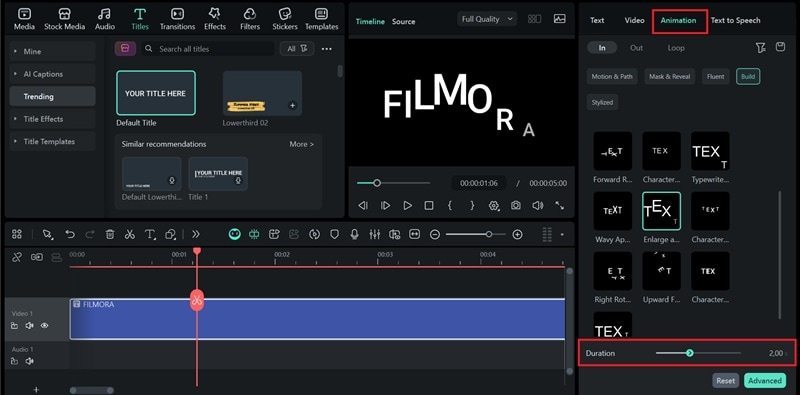Open the Audio tab
This screenshot has height=395, width=800.
(104, 19)
